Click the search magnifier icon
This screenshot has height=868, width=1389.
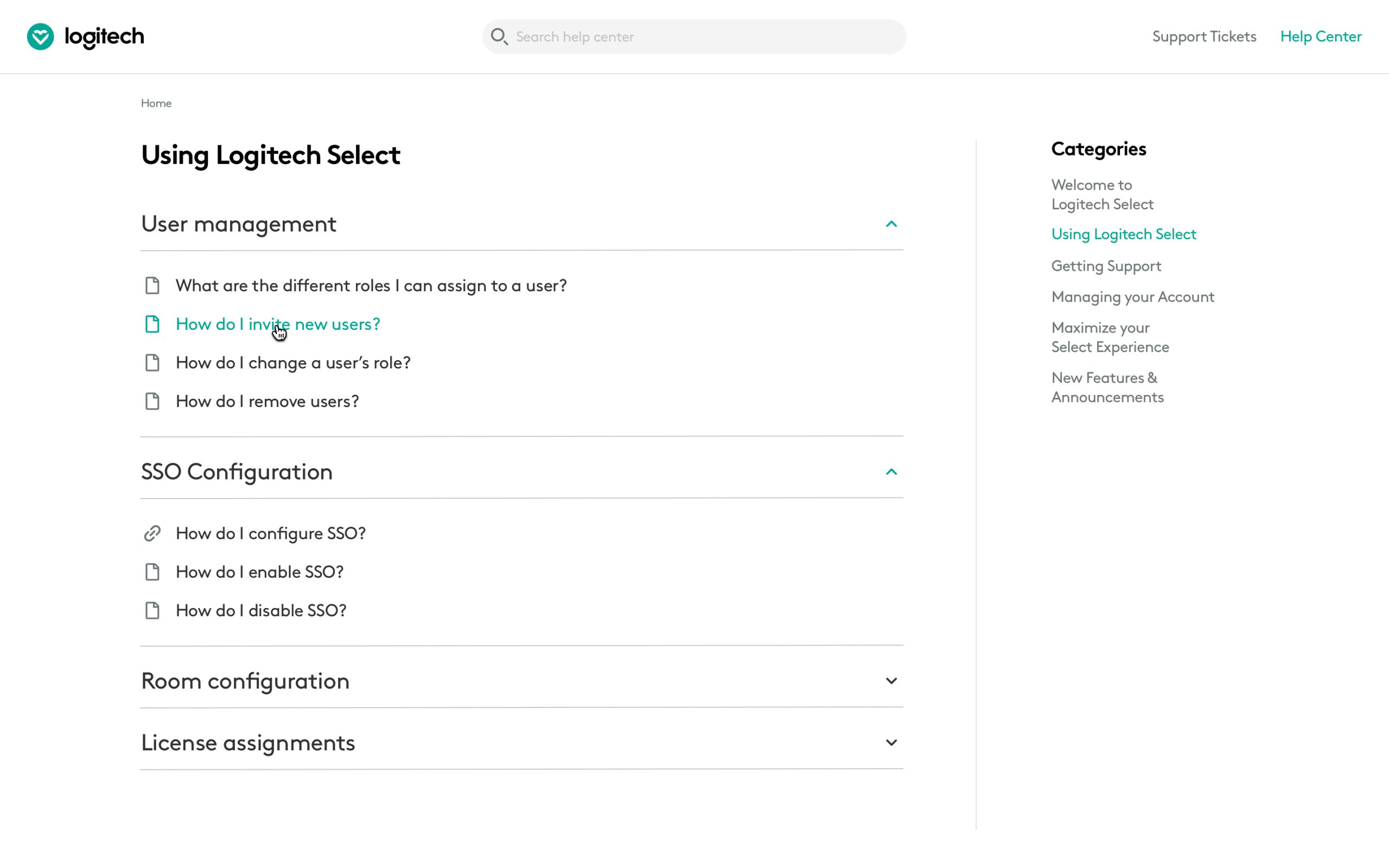(499, 37)
